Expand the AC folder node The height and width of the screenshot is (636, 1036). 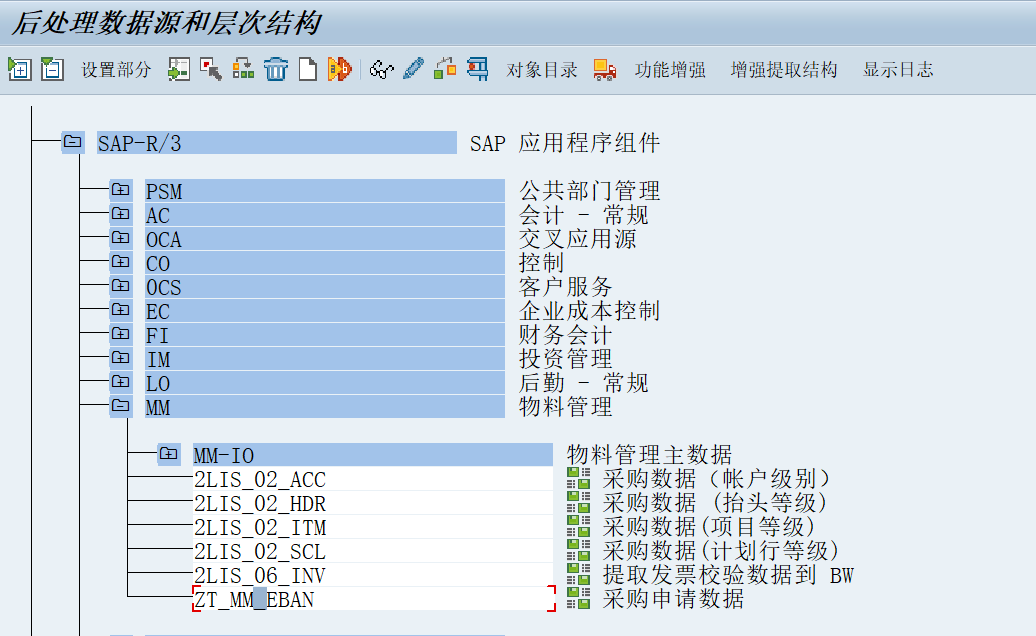click(121, 214)
